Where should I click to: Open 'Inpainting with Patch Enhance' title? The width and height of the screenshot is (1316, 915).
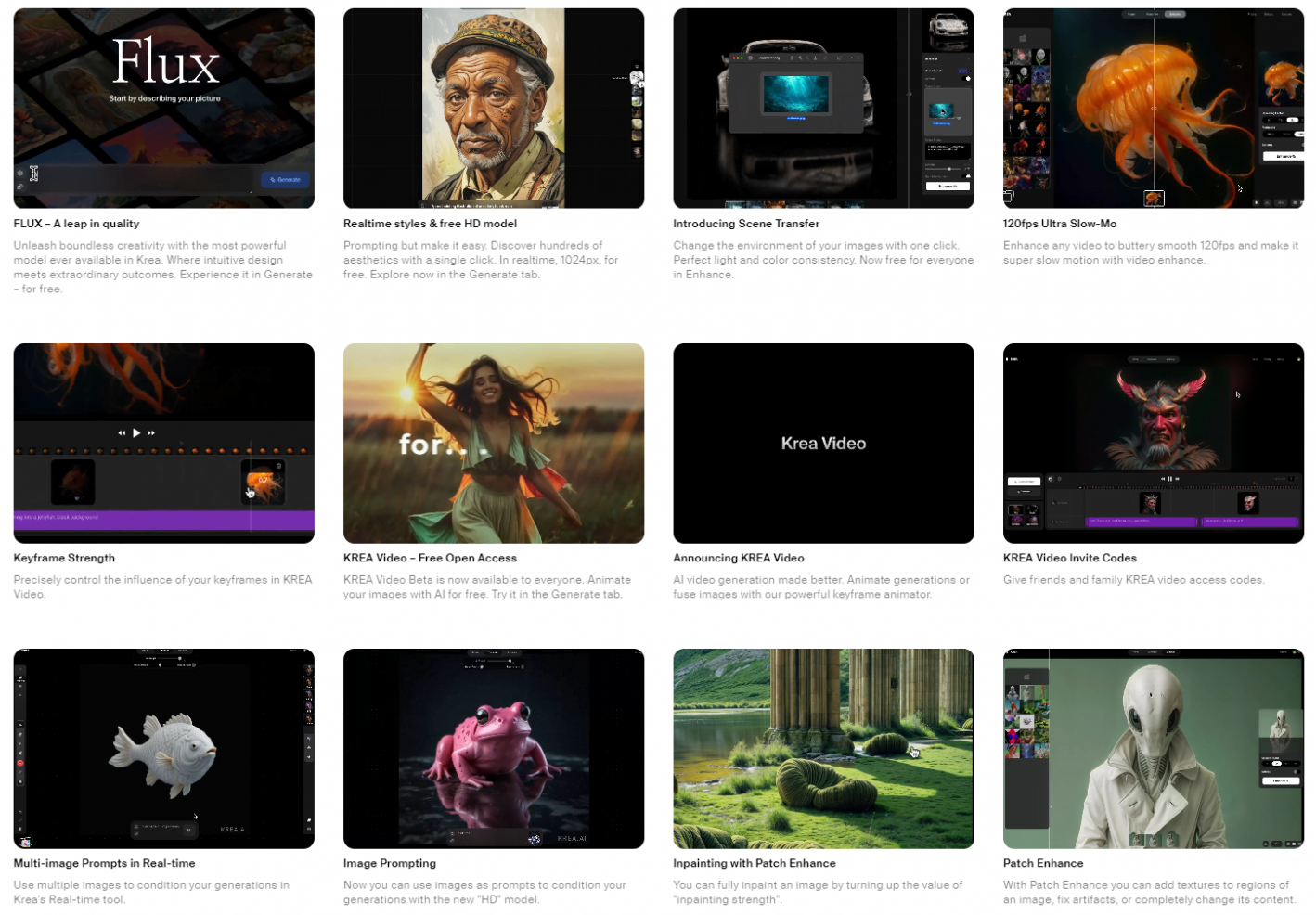pos(755,863)
